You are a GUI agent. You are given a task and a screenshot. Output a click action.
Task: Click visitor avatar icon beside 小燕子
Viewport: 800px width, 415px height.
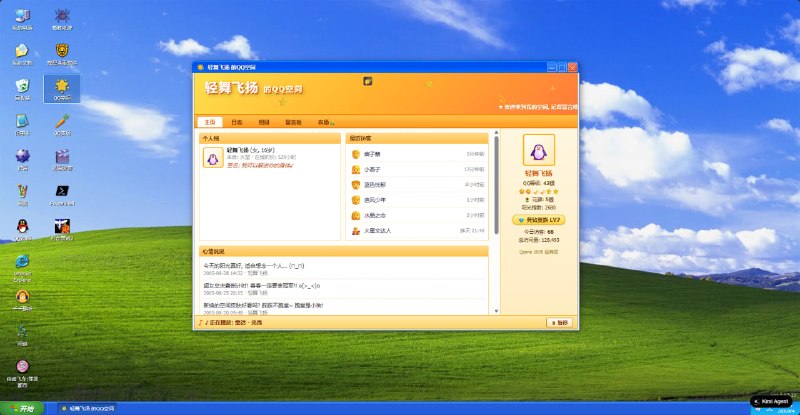356,169
